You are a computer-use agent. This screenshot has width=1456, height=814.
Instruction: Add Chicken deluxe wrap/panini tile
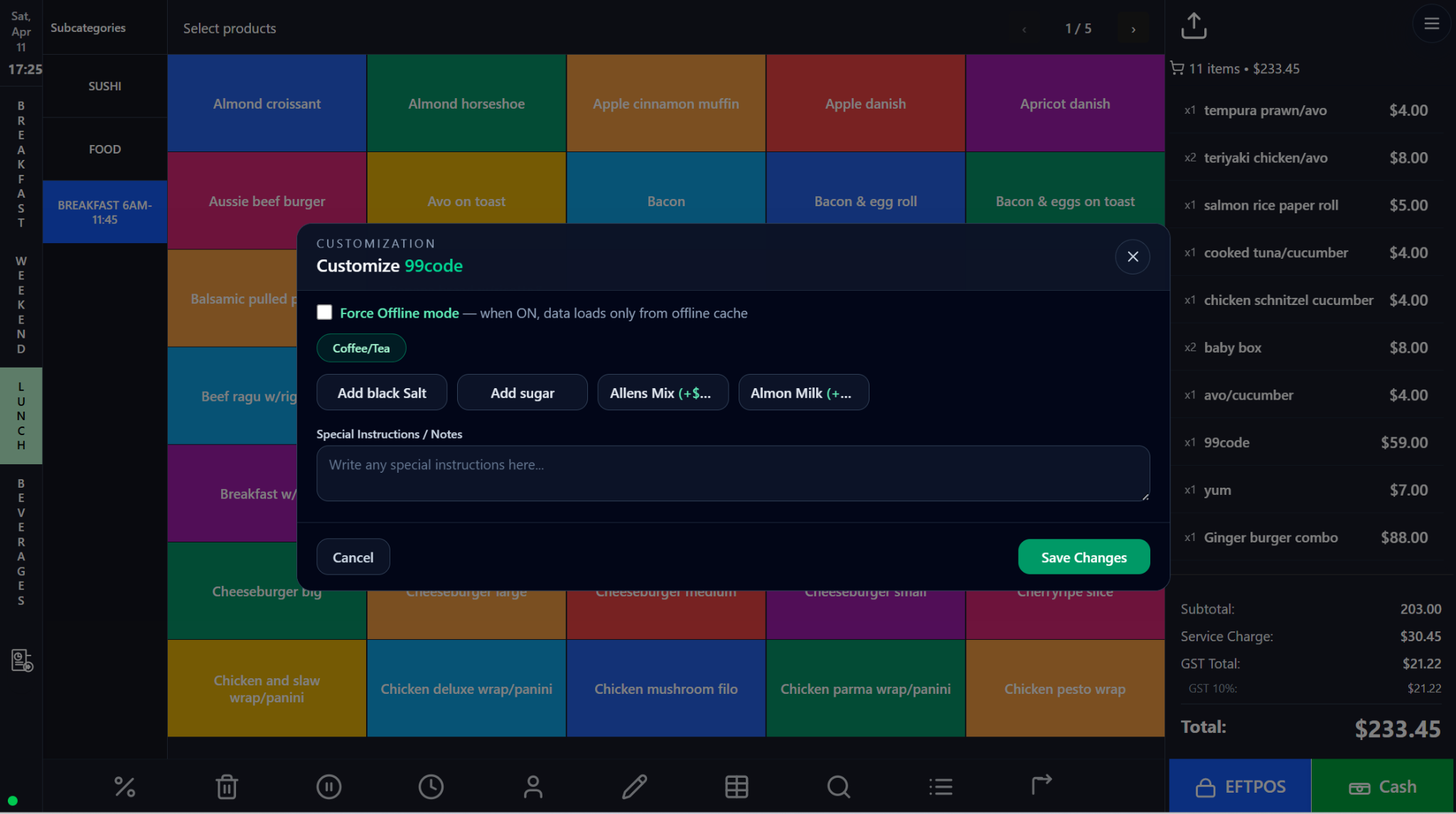pyautogui.click(x=466, y=688)
